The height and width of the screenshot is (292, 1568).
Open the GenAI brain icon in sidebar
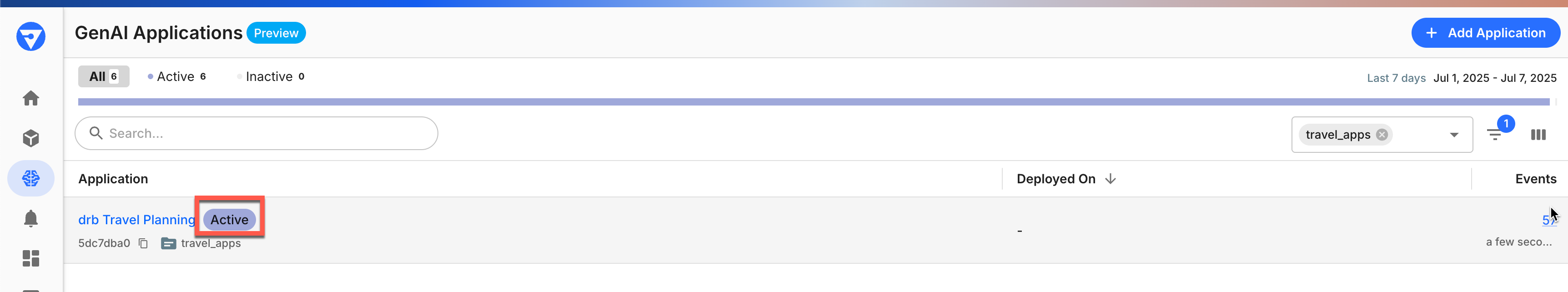[x=30, y=178]
